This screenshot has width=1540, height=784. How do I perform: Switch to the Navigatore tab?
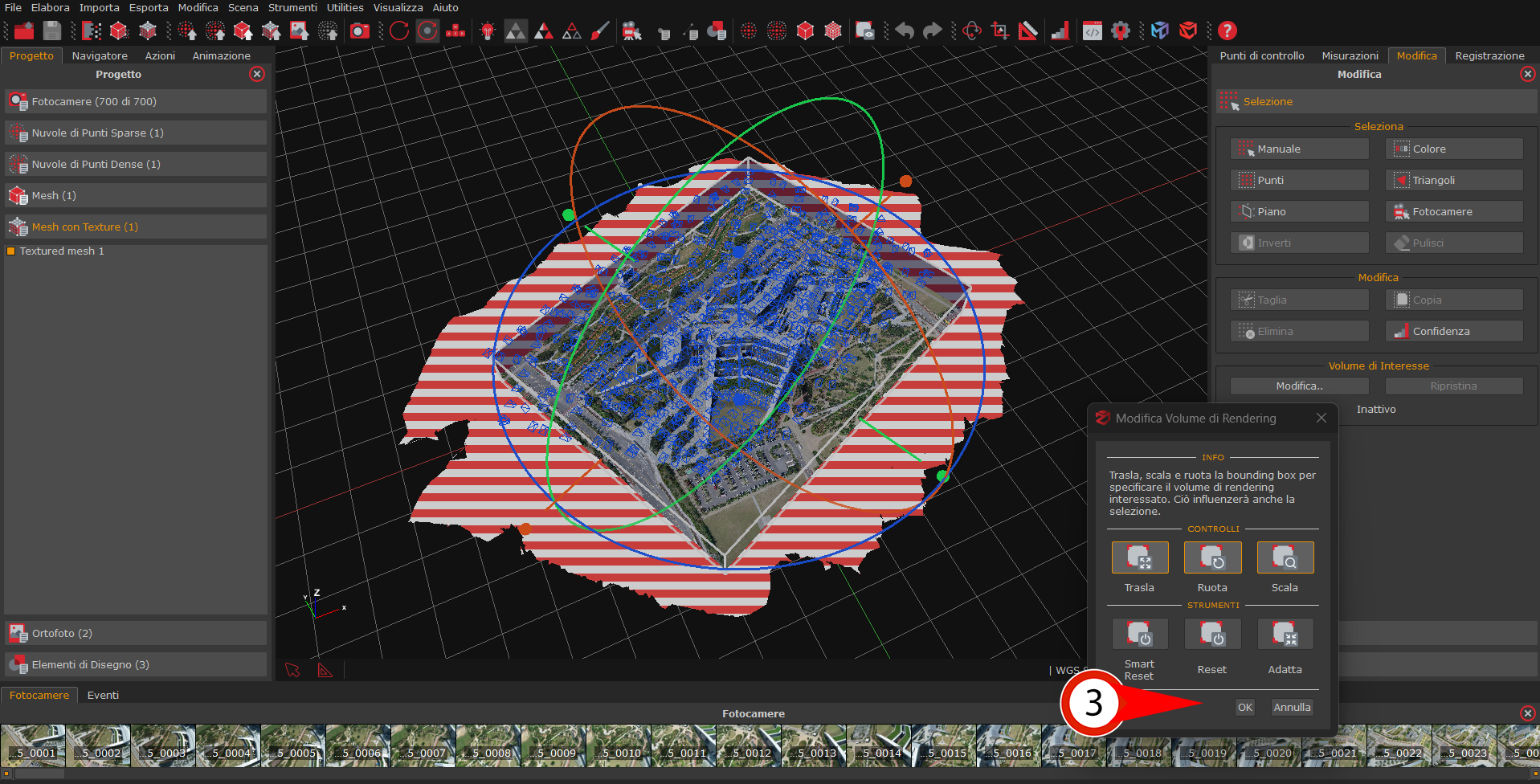[100, 56]
